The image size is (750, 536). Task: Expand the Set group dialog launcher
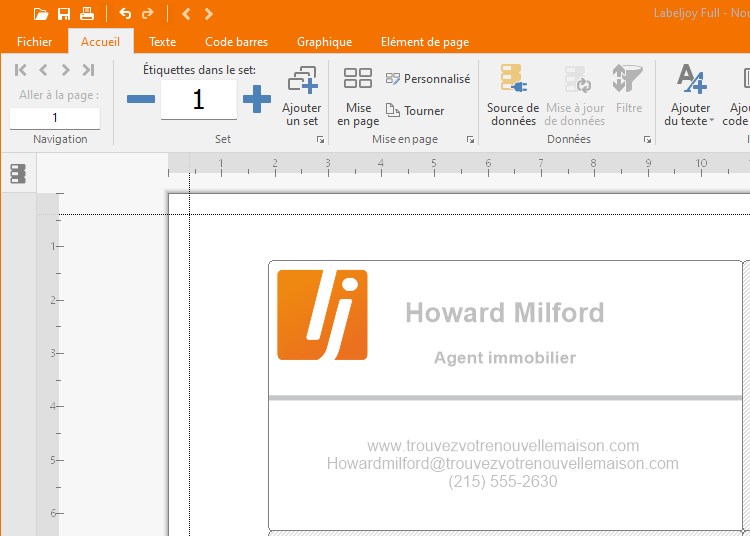pos(320,140)
